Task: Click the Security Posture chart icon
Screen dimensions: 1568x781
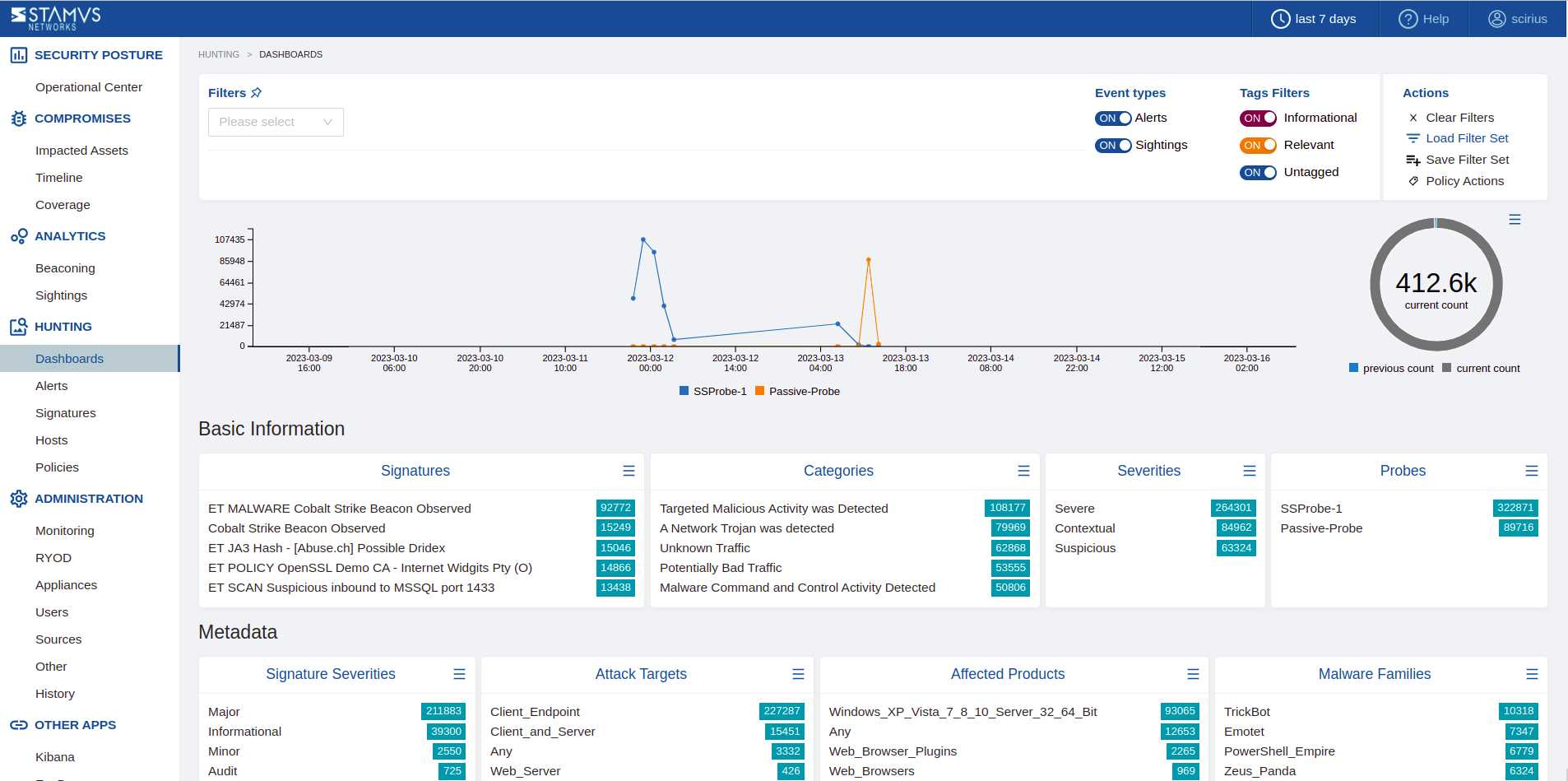Action: pyautogui.click(x=19, y=55)
